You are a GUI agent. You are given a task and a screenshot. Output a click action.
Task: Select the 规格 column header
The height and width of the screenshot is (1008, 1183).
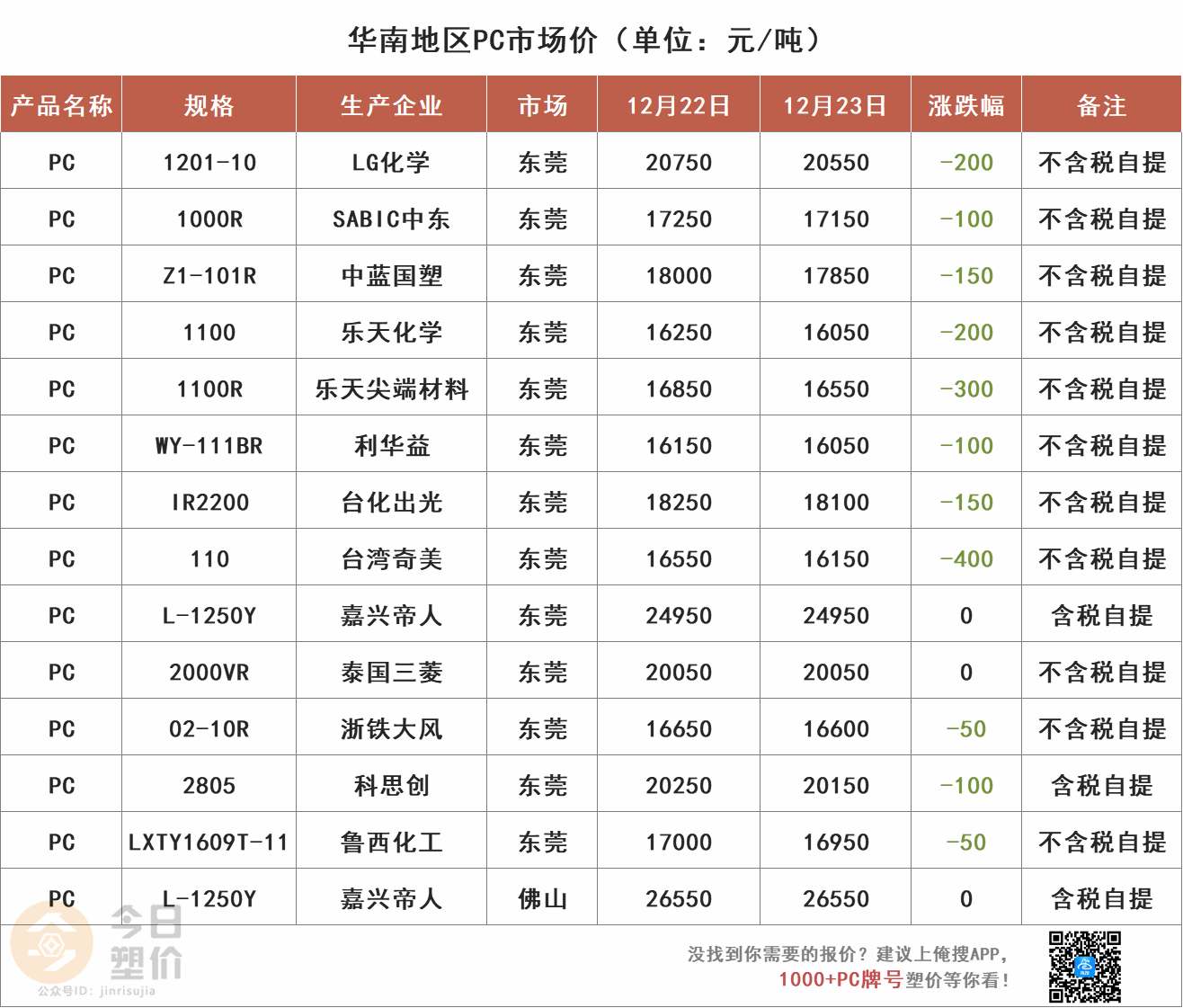point(209,105)
